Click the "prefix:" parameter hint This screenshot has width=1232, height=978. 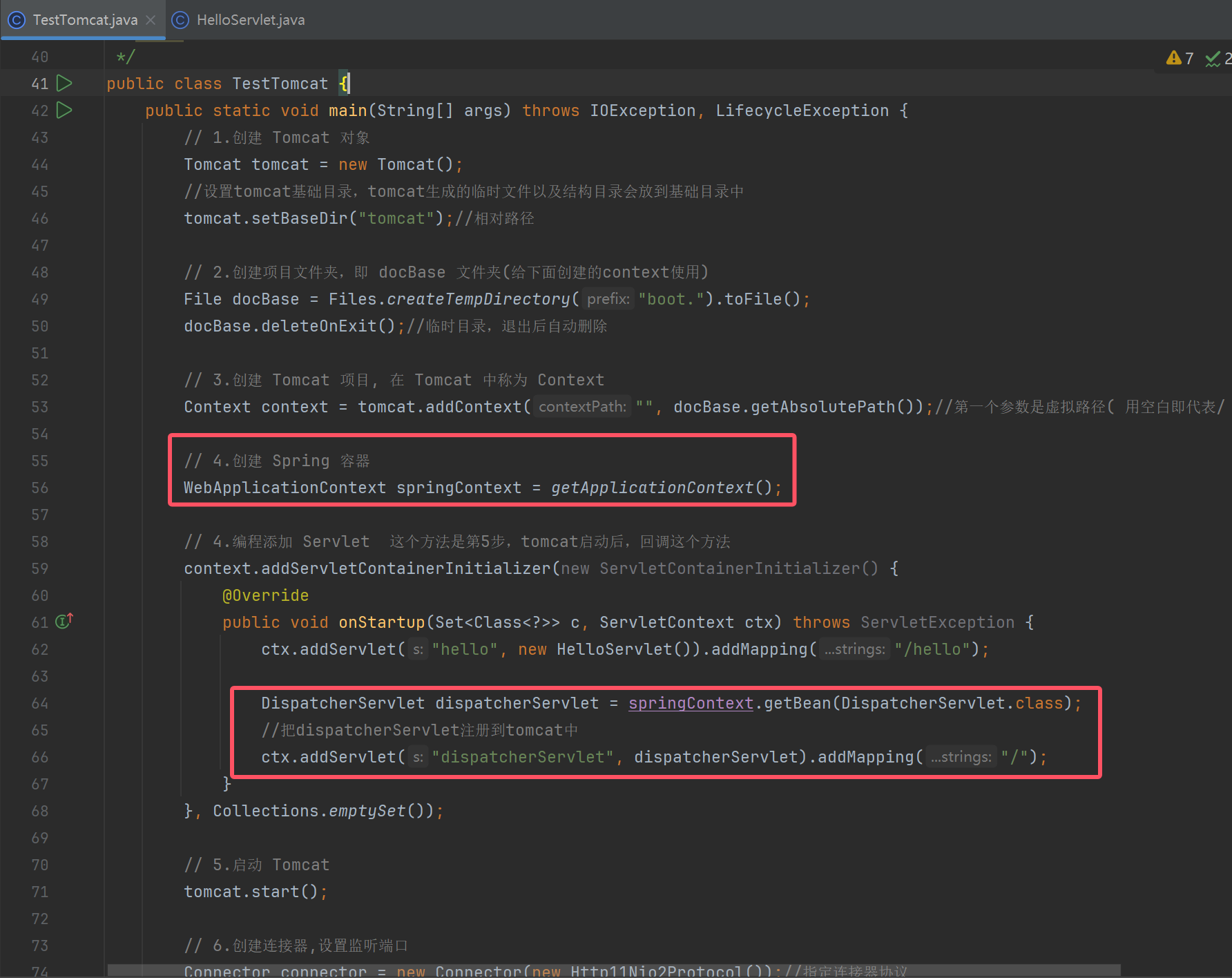tap(608, 299)
